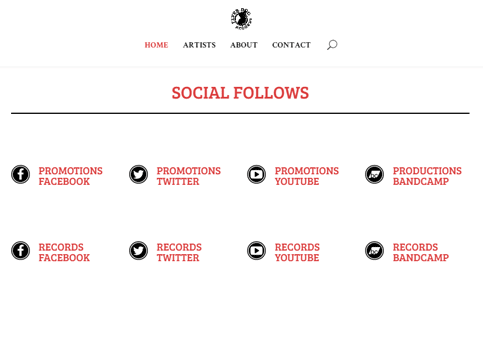Follow the Productions Bandcamp text link

click(x=427, y=176)
